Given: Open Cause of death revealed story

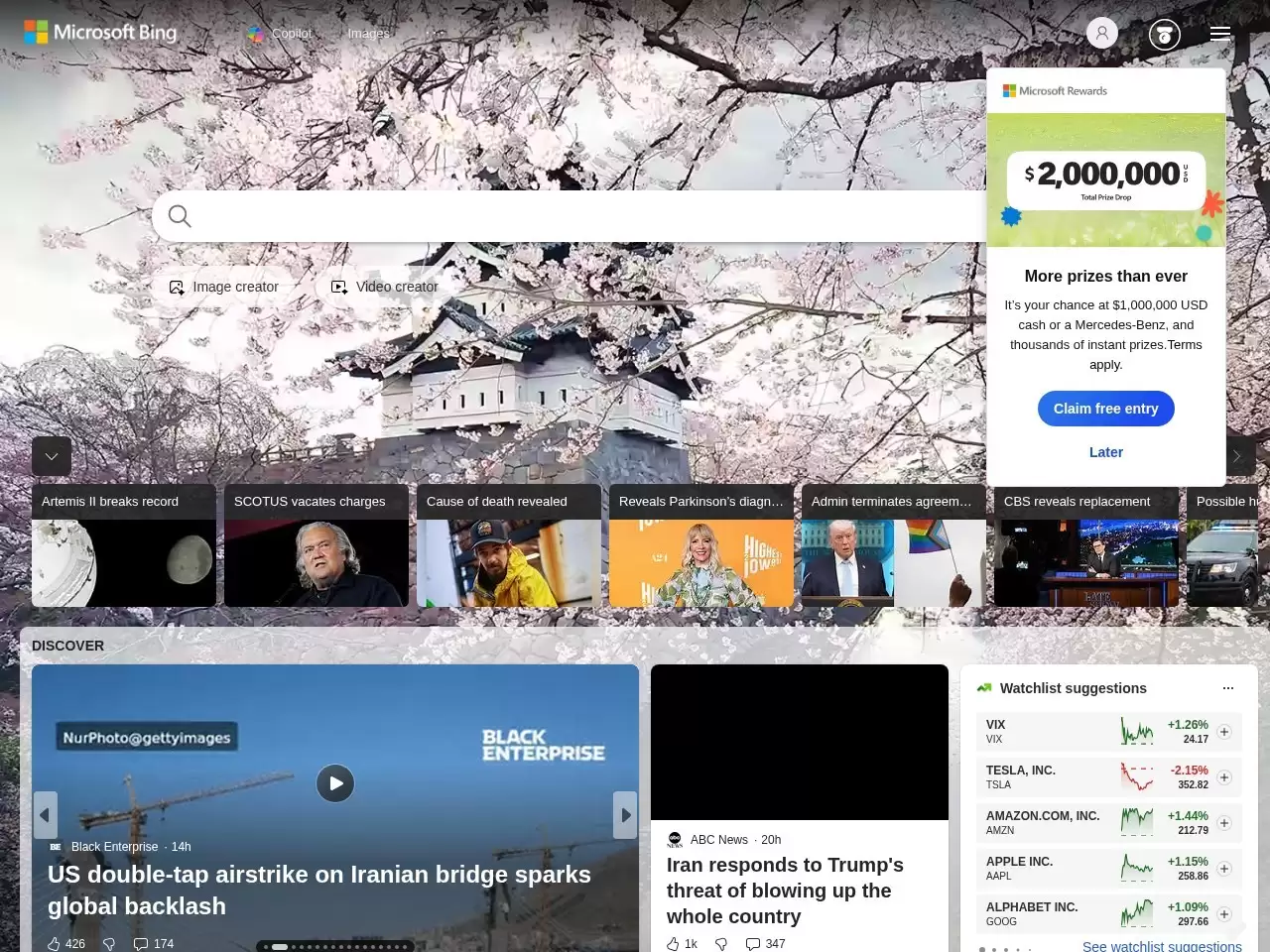Looking at the screenshot, I should [509, 545].
